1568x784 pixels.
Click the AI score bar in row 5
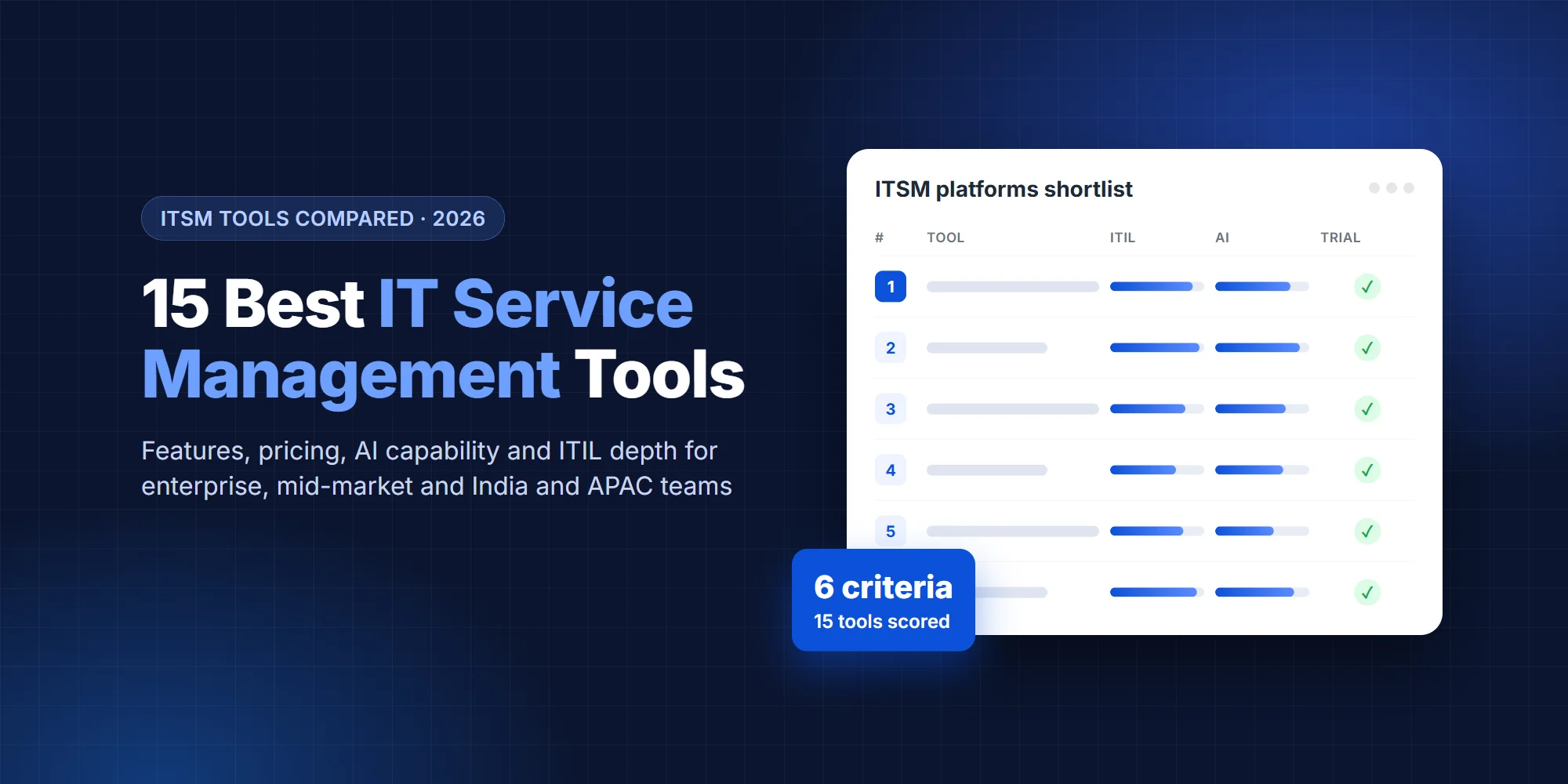1262,532
